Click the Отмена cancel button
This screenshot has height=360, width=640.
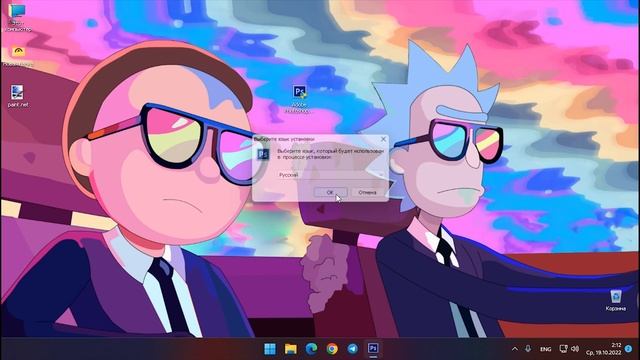click(x=367, y=192)
